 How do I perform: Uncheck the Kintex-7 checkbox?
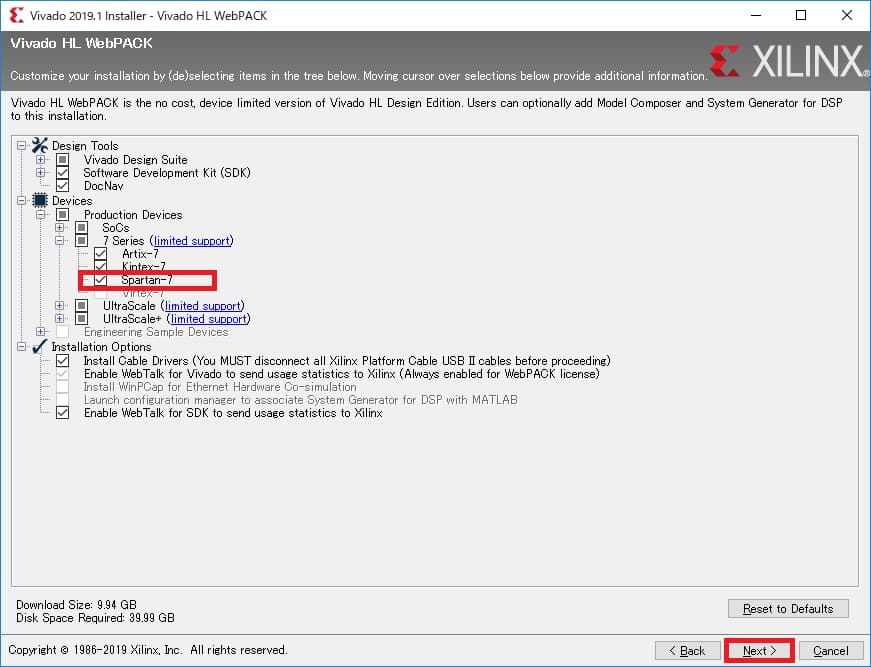tap(101, 266)
